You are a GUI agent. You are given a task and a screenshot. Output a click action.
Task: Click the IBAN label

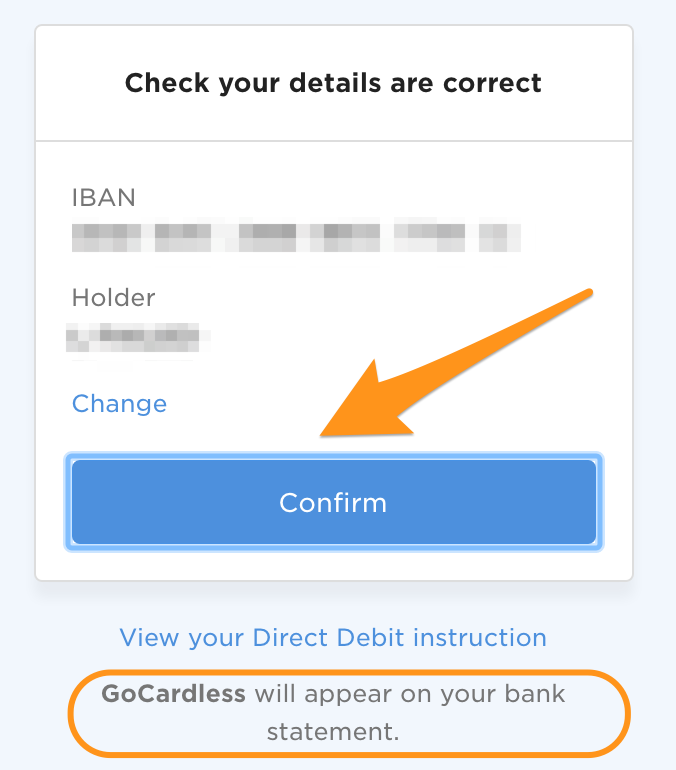click(x=103, y=197)
